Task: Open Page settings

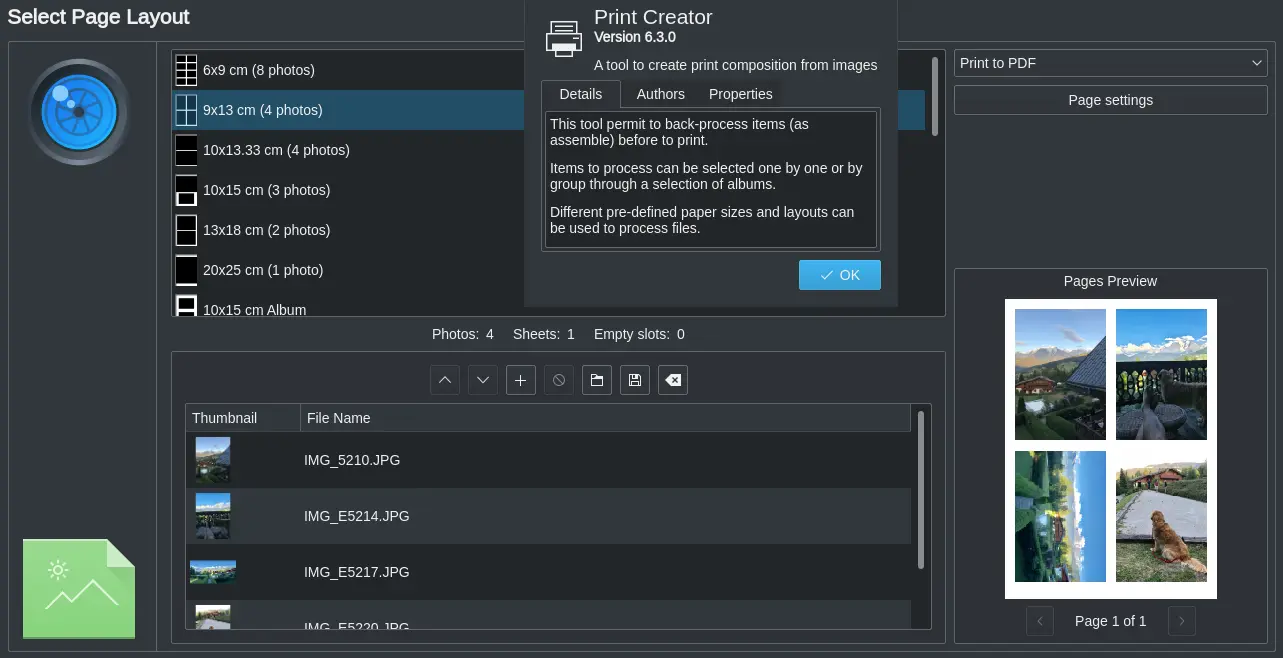Action: pyautogui.click(x=1110, y=99)
